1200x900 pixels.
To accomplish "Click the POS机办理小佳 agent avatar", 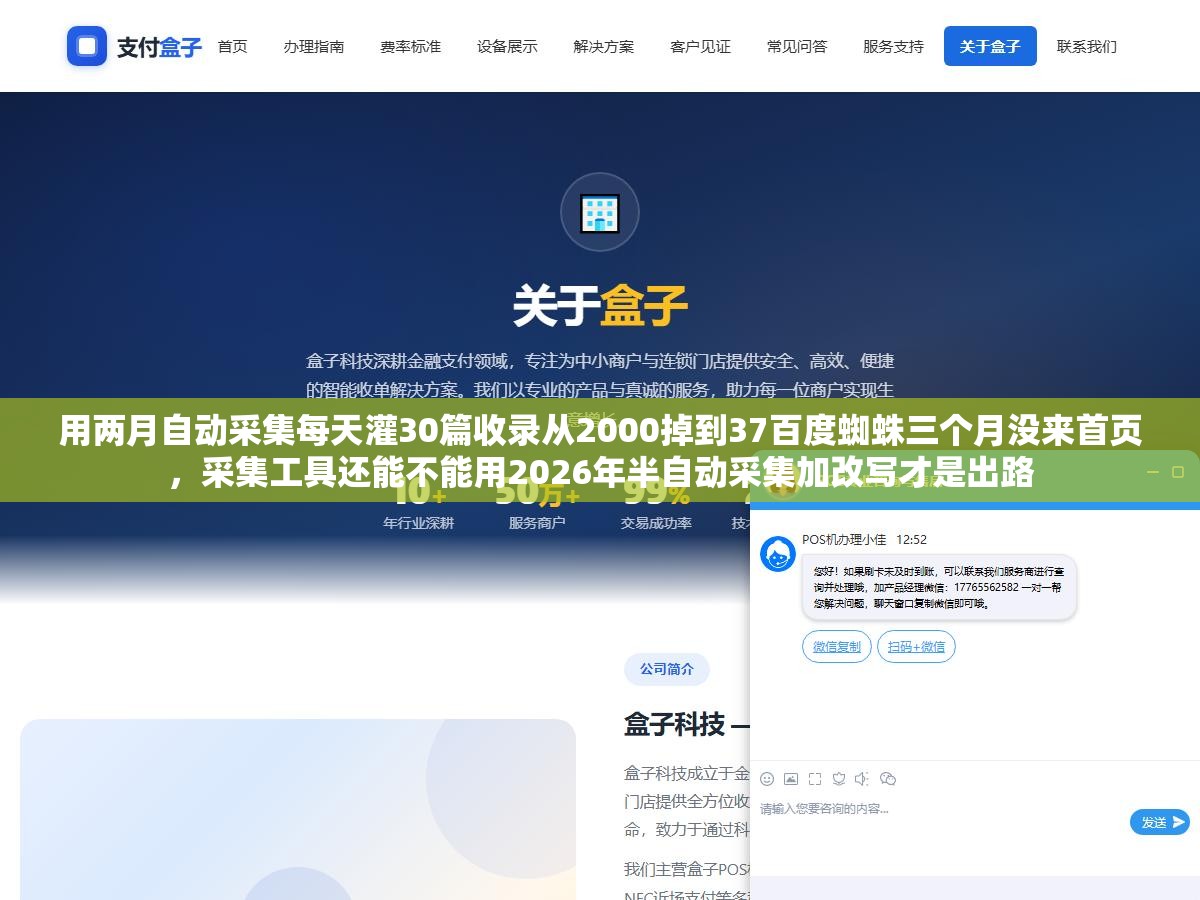I will coord(778,554).
